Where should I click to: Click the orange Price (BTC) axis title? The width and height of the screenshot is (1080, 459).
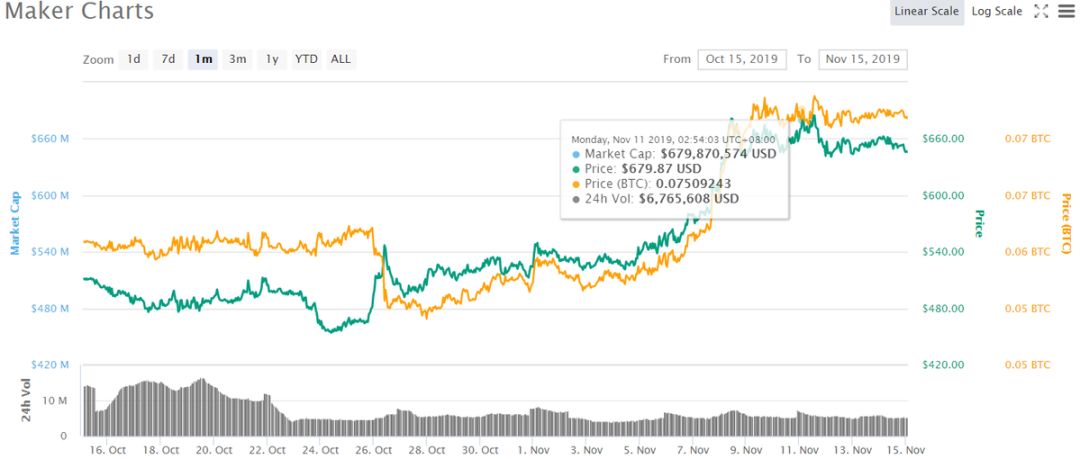(x=1066, y=223)
